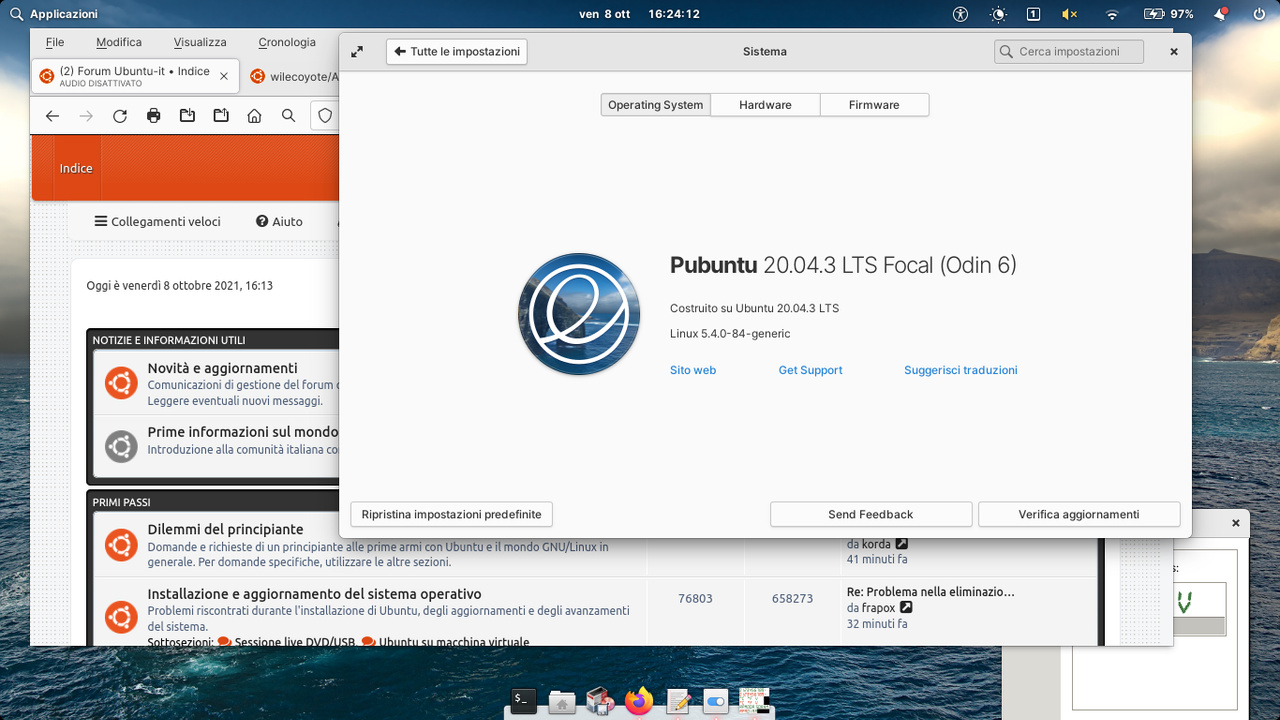This screenshot has height=720, width=1280.
Task: Open the muted sound indicator
Action: 1070,14
